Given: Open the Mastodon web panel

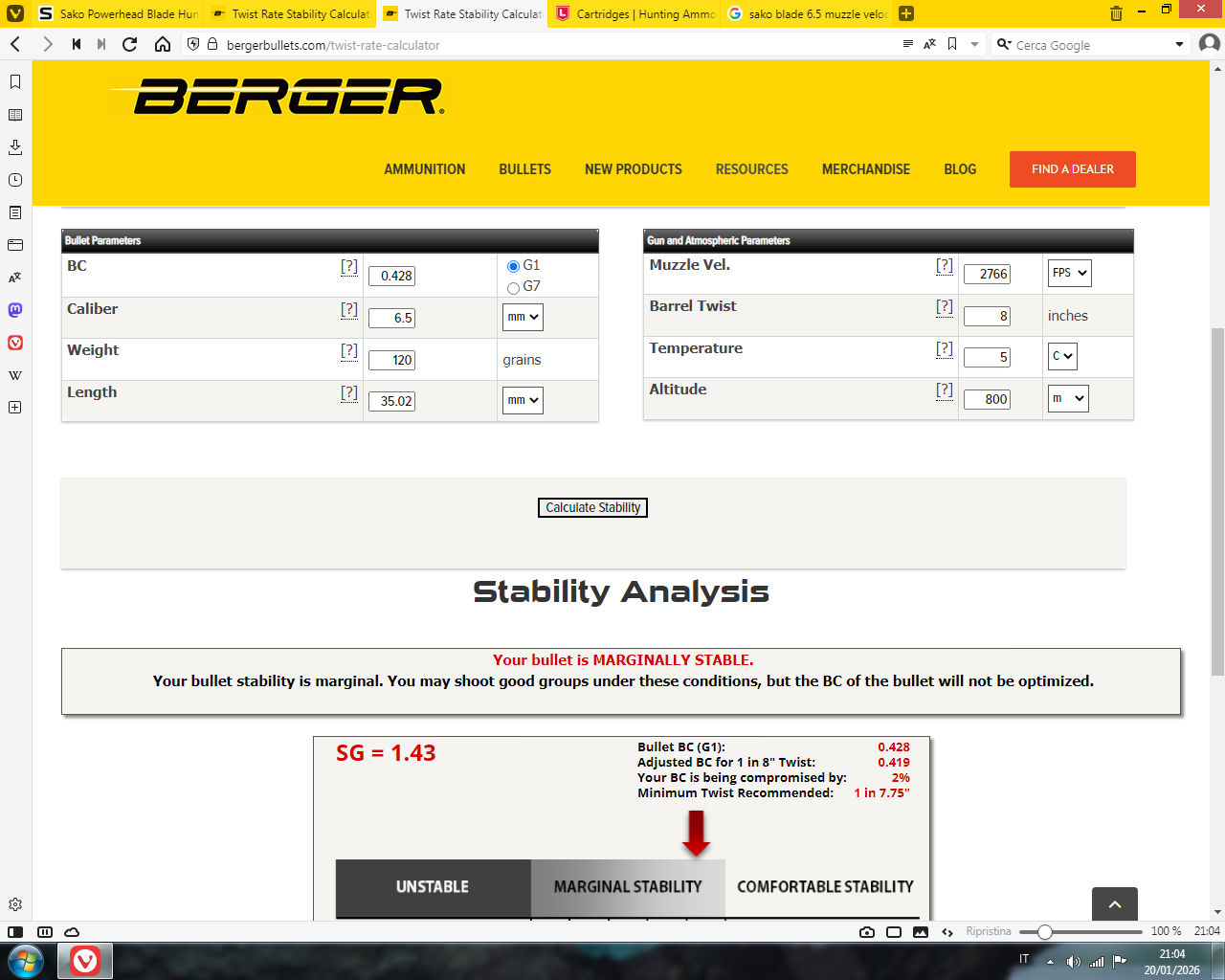Looking at the screenshot, I should pos(15,310).
